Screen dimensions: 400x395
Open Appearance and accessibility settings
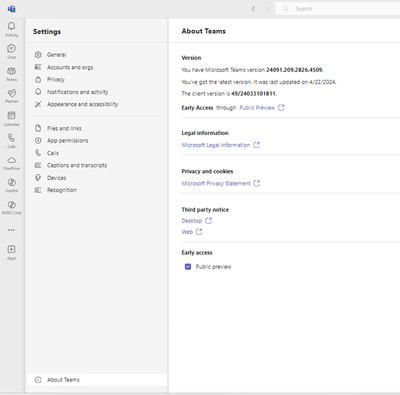click(x=82, y=104)
